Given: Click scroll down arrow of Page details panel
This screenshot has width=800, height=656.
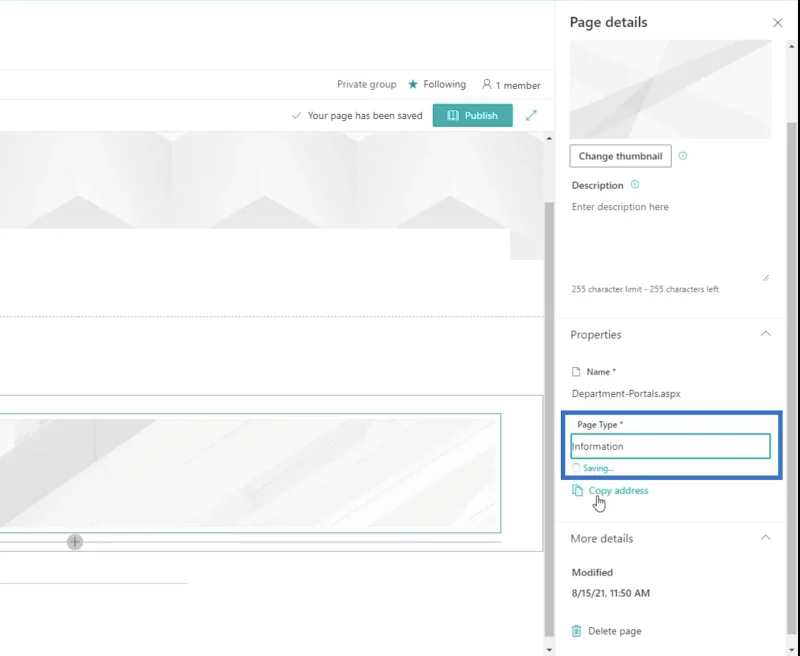Looking at the screenshot, I should (791, 650).
